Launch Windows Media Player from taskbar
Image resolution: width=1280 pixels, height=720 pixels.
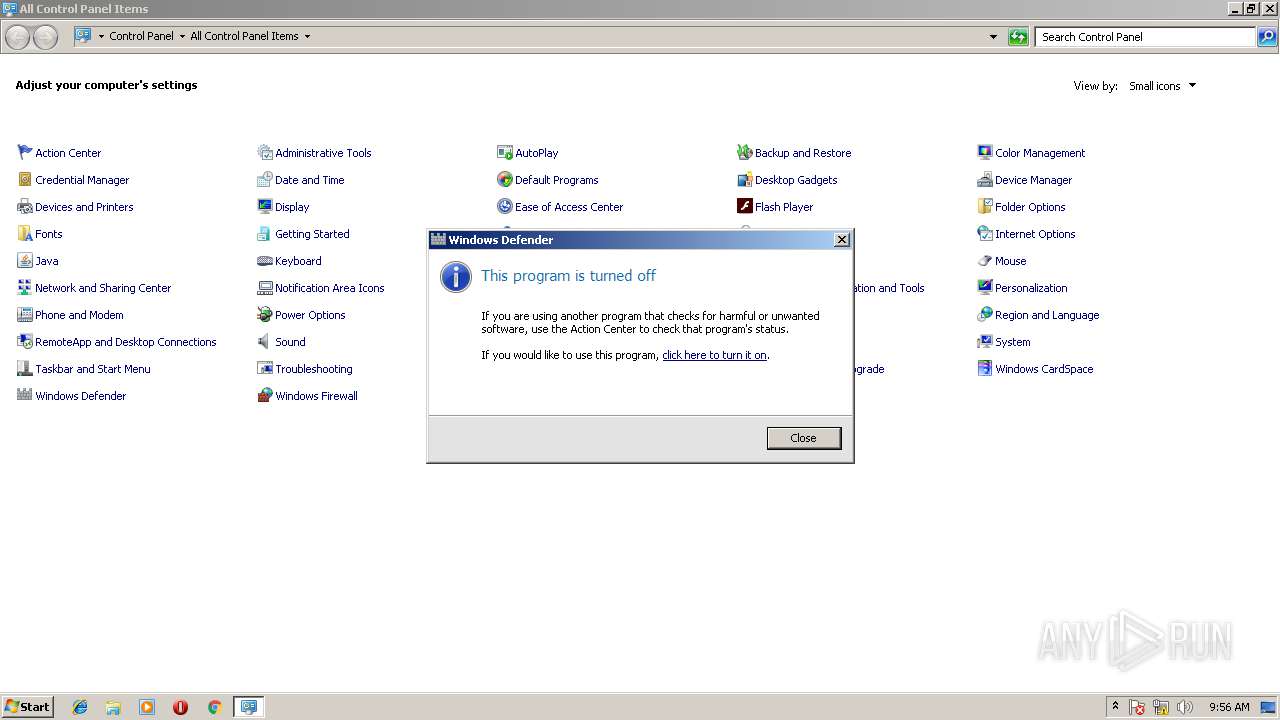[147, 707]
